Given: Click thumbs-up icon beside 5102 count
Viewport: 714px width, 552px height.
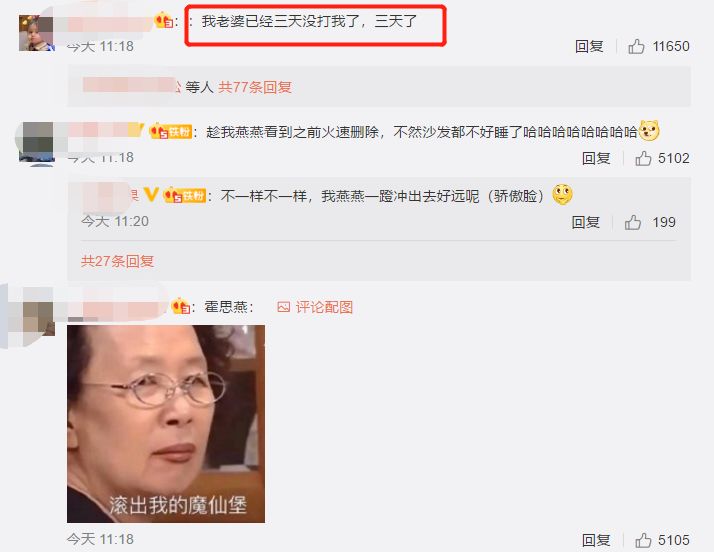Looking at the screenshot, I should [x=643, y=158].
